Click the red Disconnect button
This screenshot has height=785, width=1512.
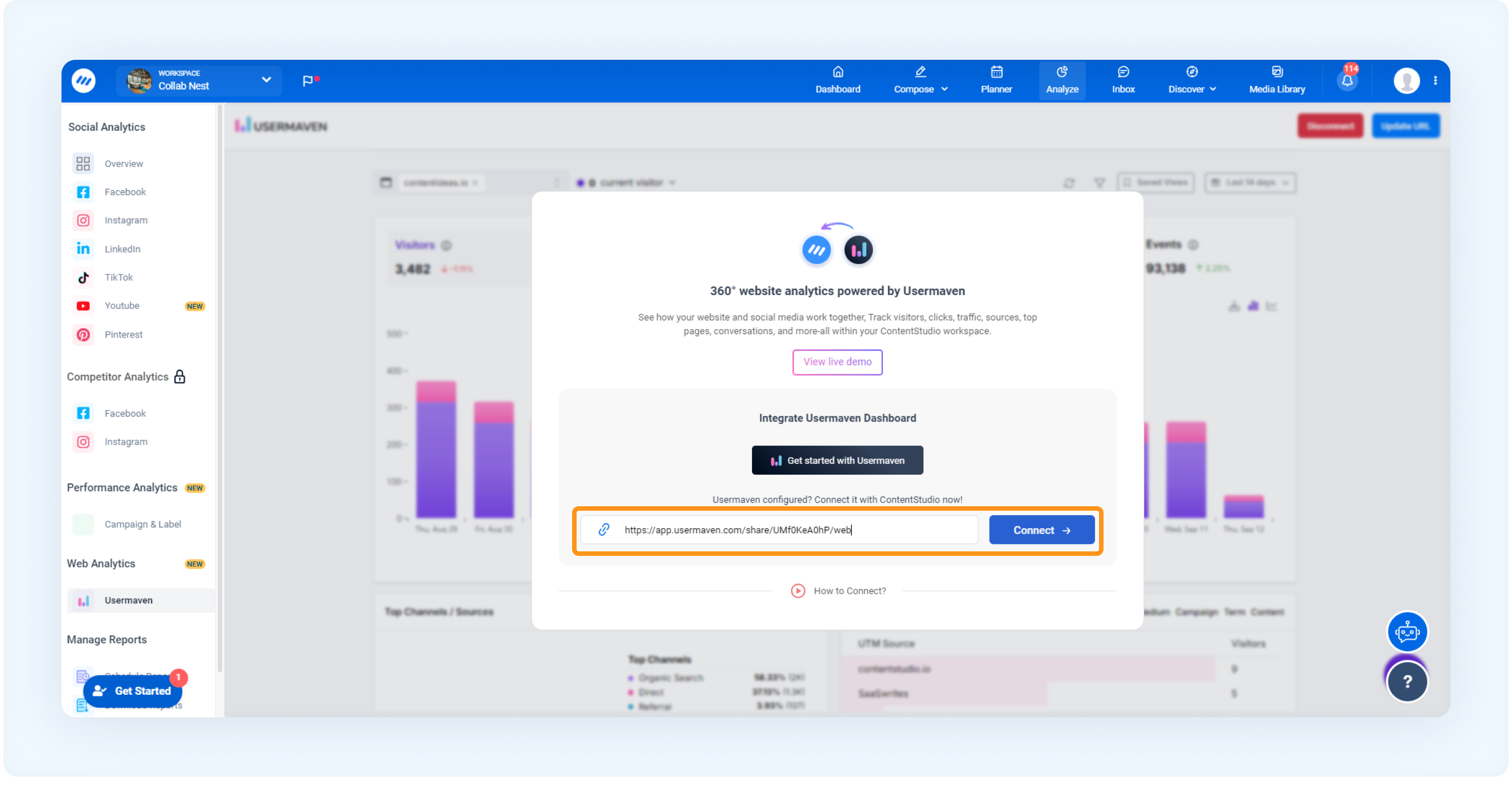coord(1329,126)
